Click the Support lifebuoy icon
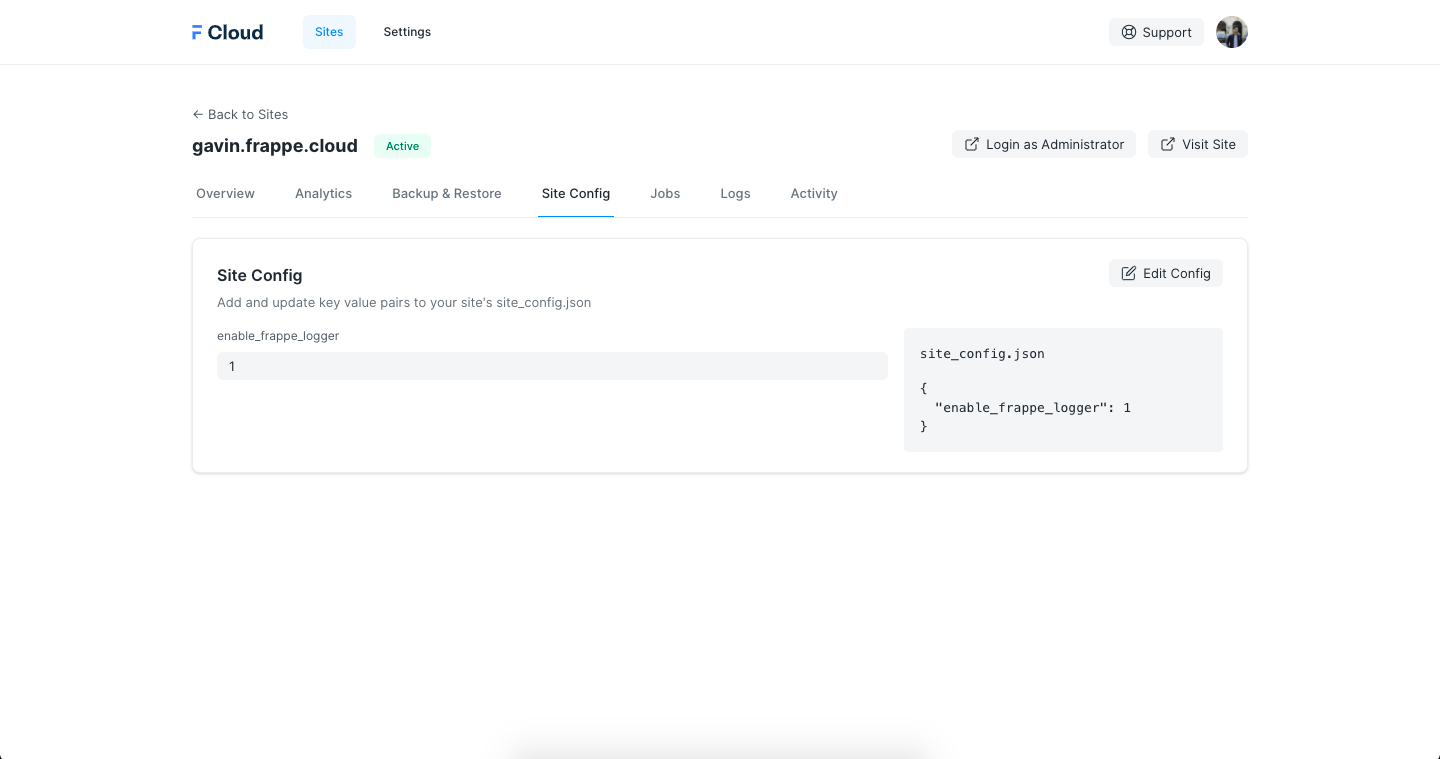The width and height of the screenshot is (1440, 759). coord(1129,32)
